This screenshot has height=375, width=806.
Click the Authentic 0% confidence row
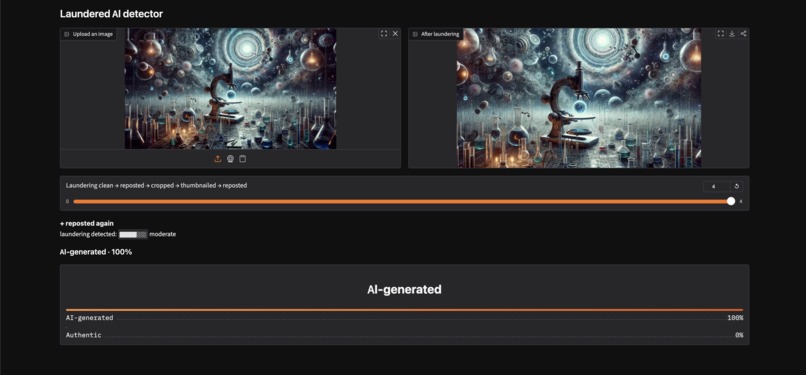point(404,335)
